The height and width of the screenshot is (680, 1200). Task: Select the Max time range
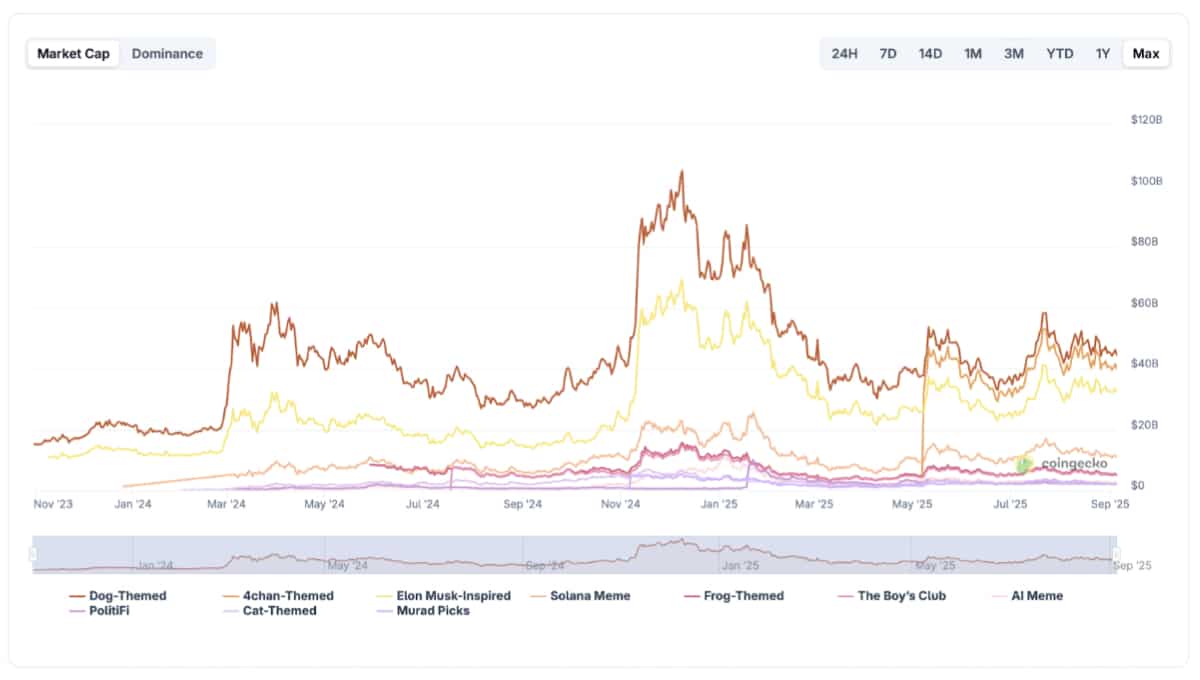pyautogui.click(x=1145, y=54)
